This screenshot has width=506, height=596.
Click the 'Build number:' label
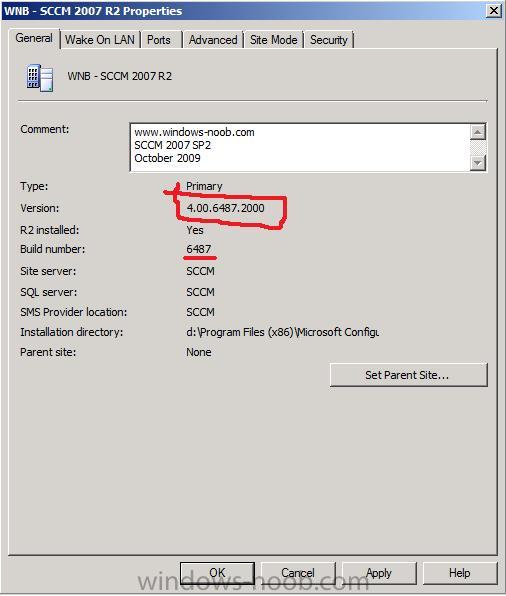52,249
